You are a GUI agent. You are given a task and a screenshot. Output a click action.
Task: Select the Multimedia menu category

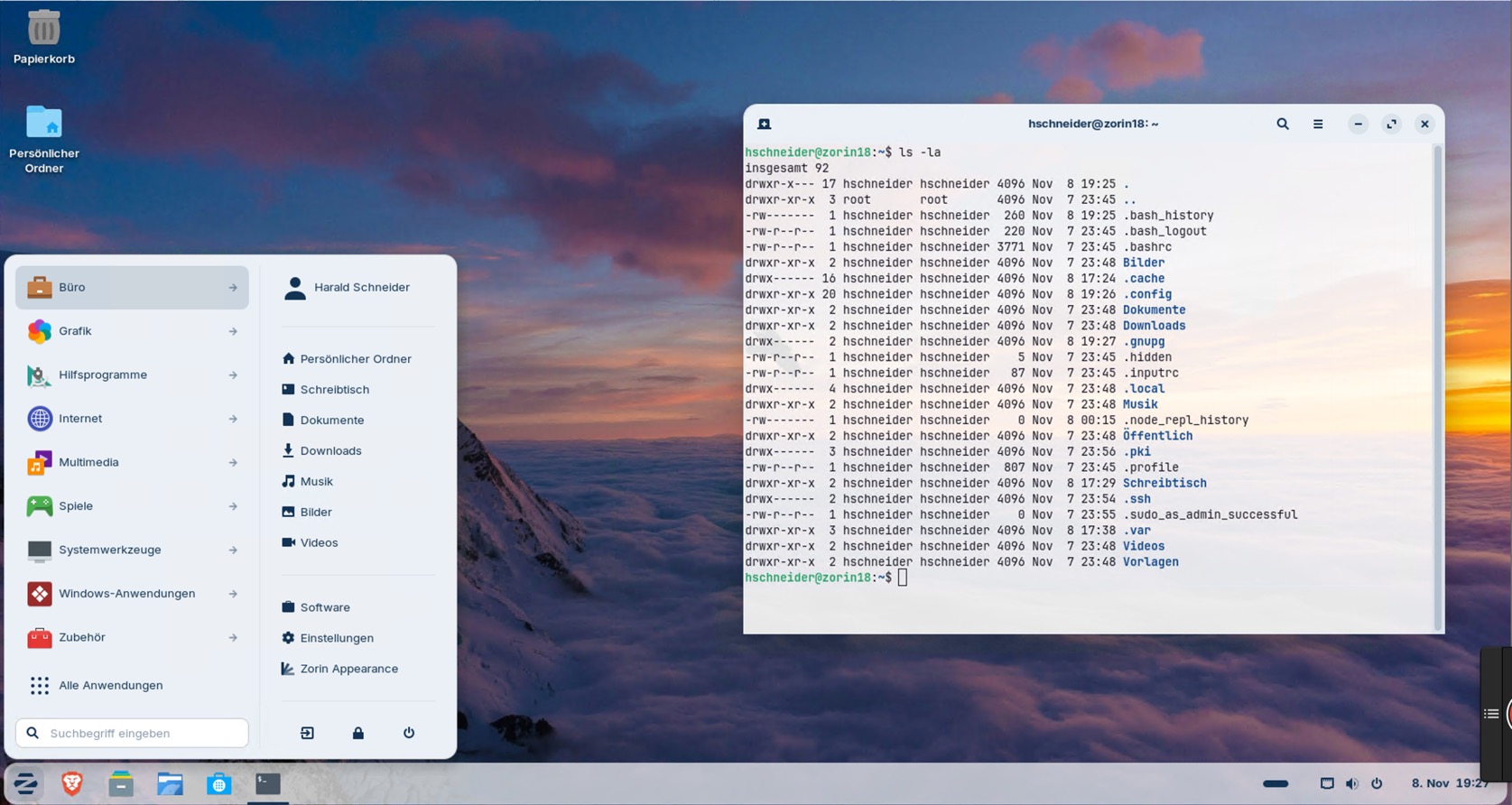tap(132, 463)
